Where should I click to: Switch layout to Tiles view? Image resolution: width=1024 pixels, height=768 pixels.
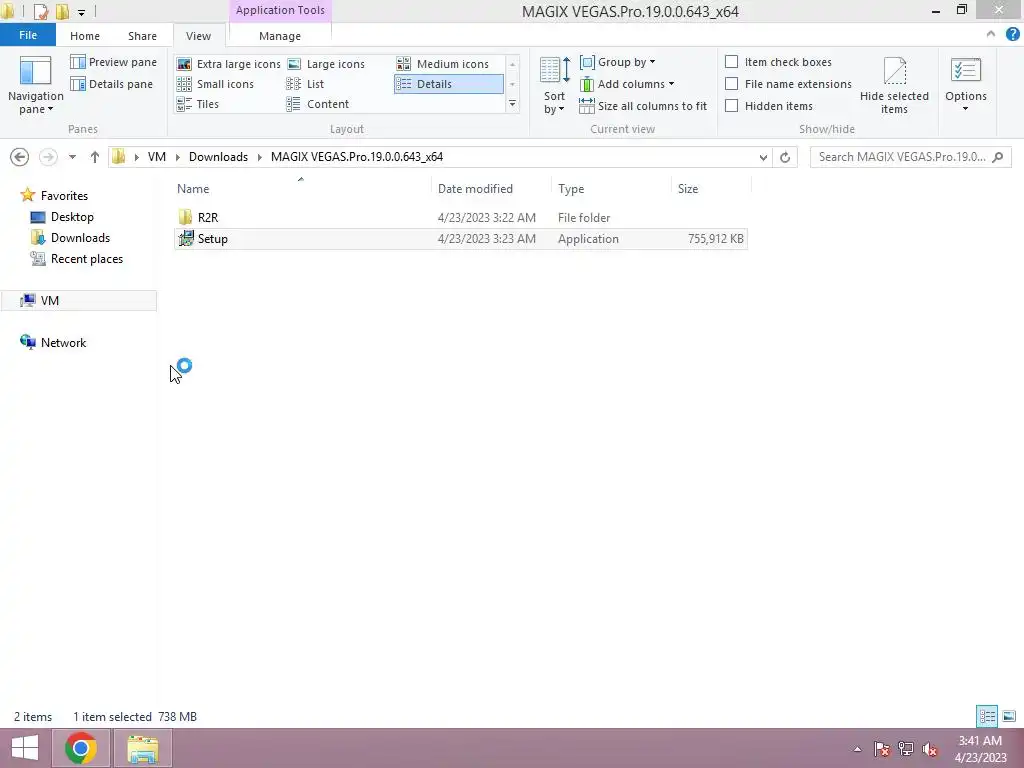pos(198,104)
